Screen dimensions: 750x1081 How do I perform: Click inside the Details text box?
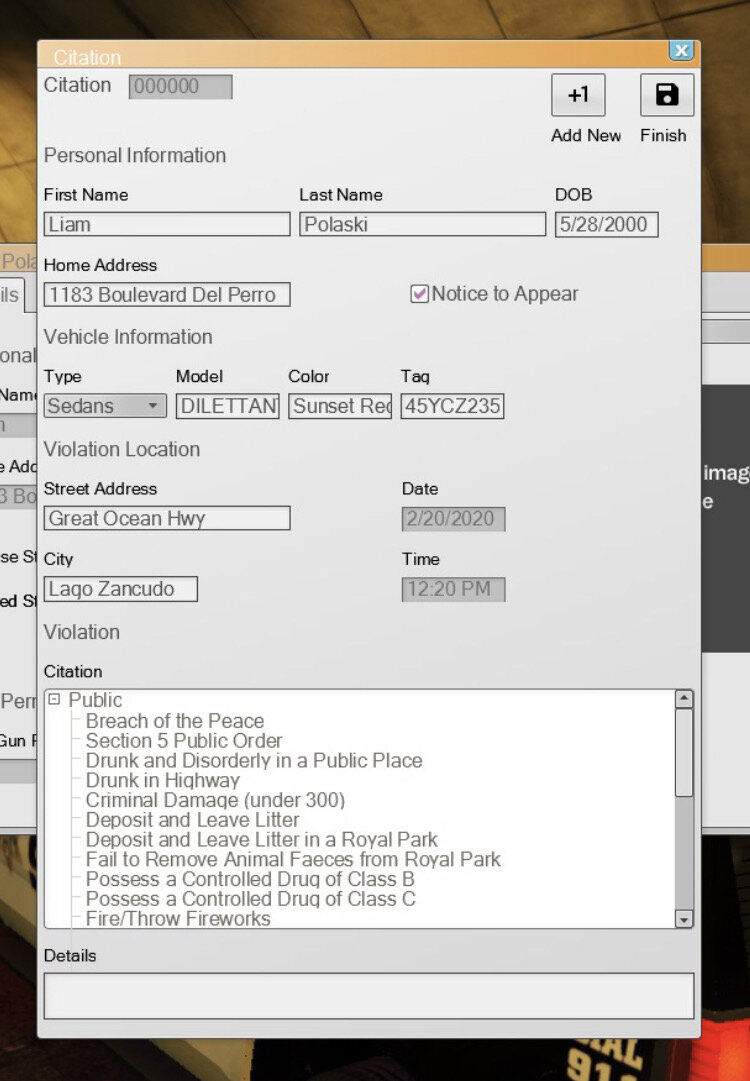(368, 996)
